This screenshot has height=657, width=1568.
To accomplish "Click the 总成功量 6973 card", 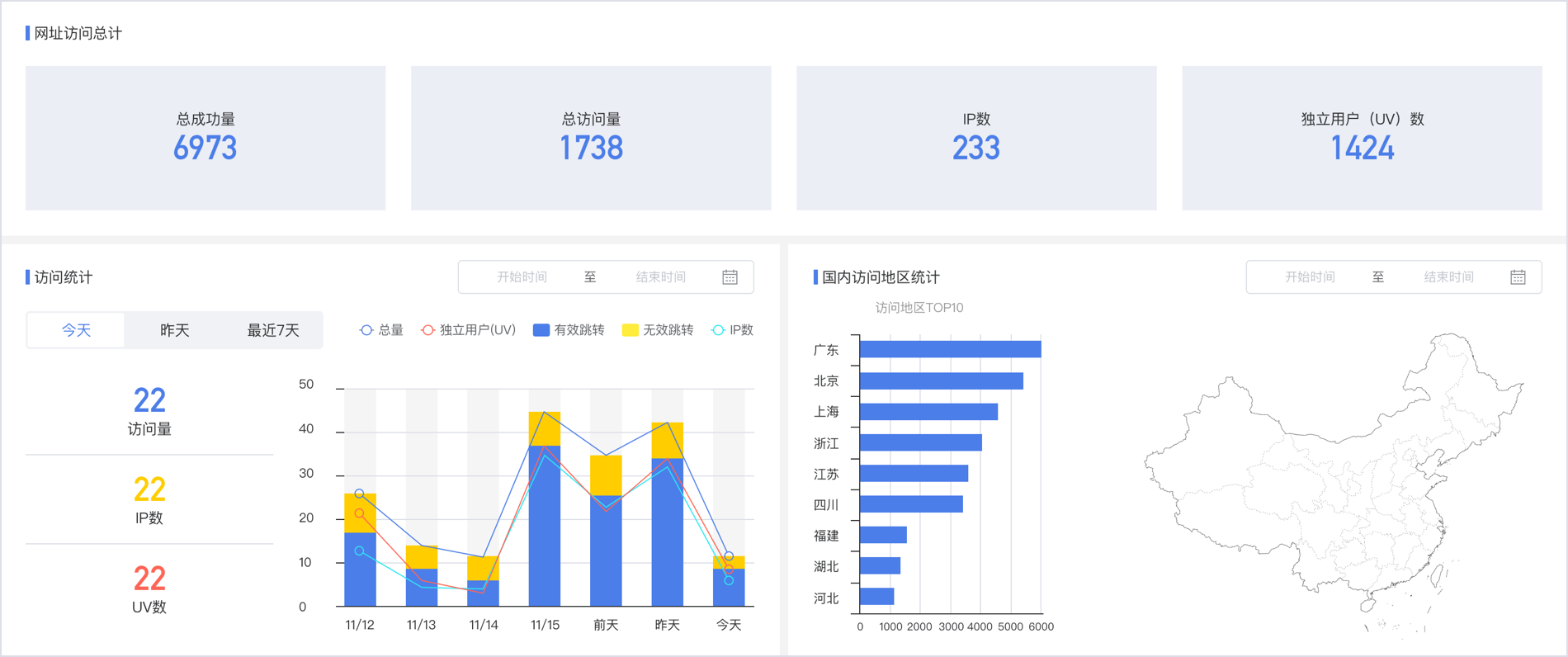I will tap(205, 138).
